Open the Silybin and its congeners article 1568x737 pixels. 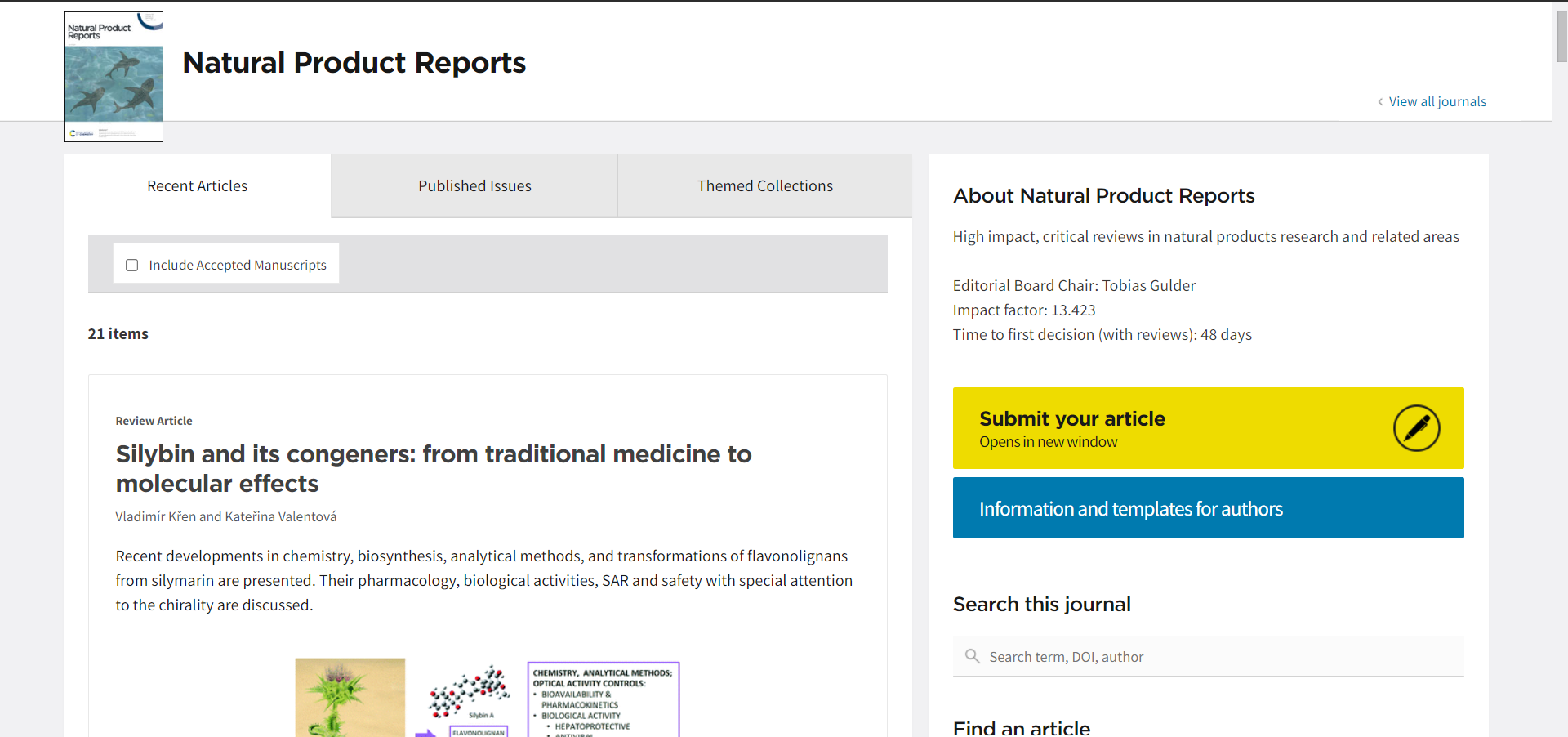(434, 468)
